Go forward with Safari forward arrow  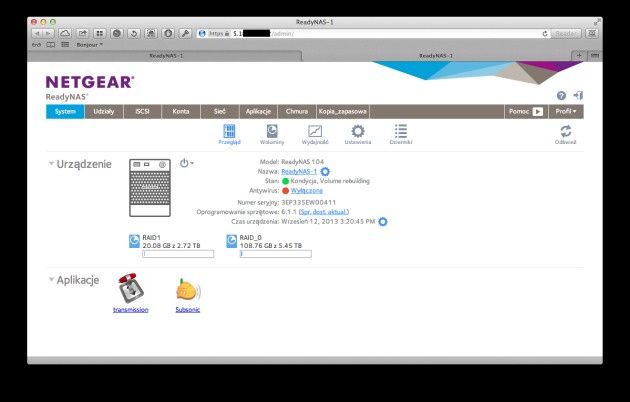pos(48,34)
